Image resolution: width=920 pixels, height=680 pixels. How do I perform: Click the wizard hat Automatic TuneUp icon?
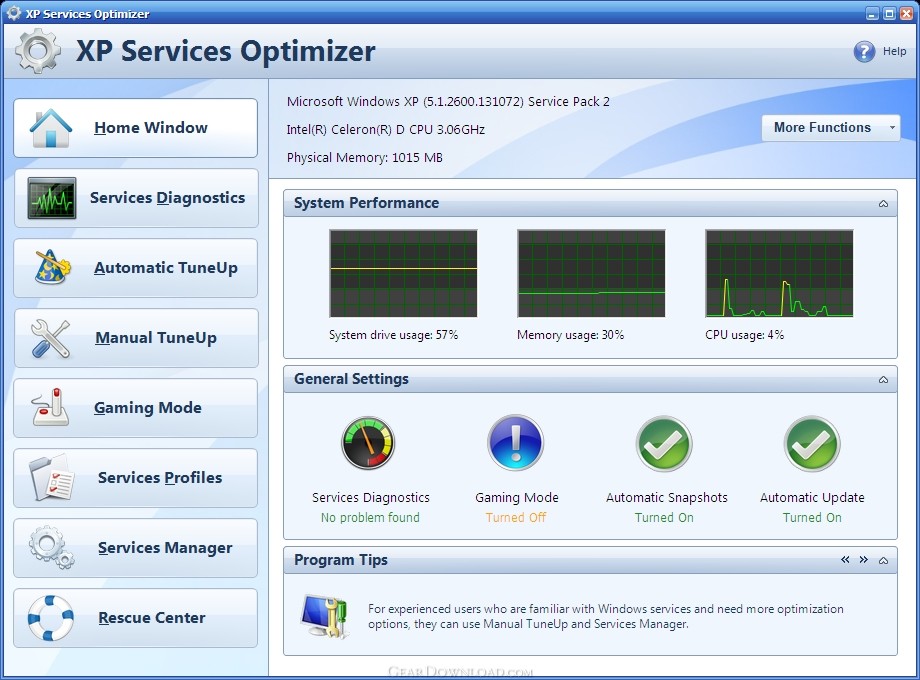click(x=52, y=268)
